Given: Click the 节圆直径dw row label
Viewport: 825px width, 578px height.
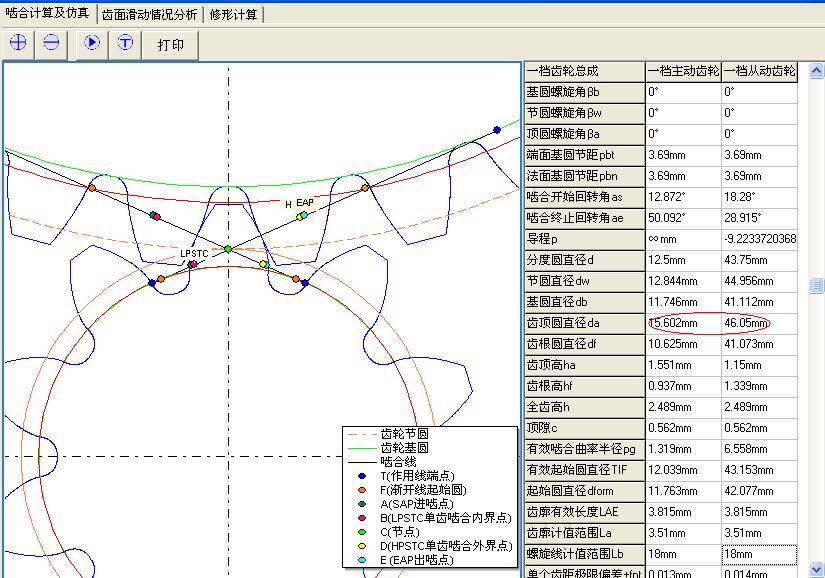Looking at the screenshot, I should tap(585, 281).
